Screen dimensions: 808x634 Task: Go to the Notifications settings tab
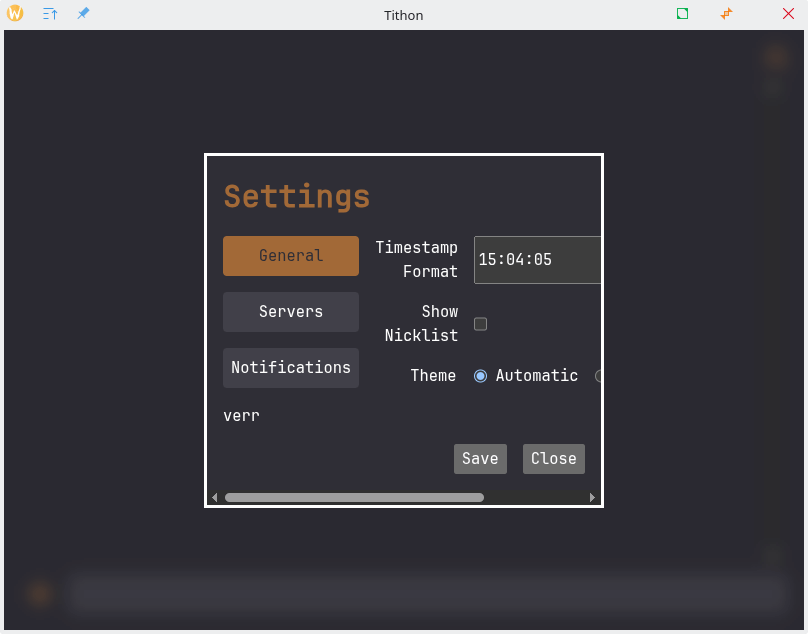coord(290,368)
